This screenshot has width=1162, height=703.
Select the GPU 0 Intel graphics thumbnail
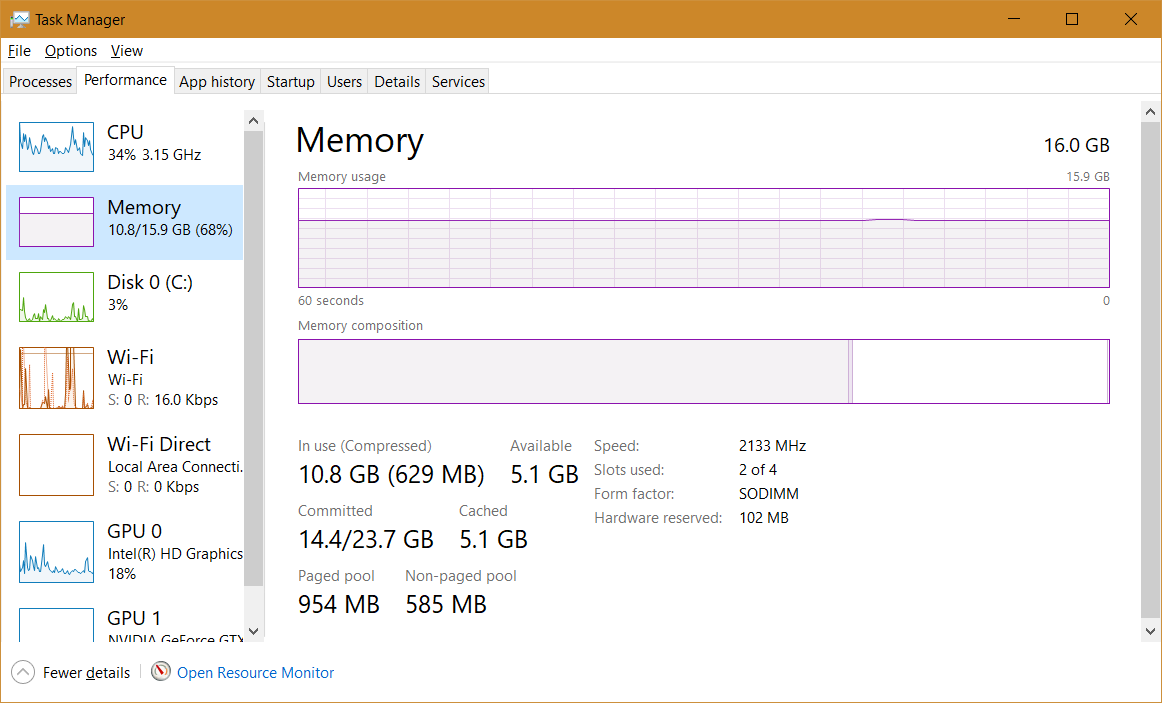[x=56, y=552]
